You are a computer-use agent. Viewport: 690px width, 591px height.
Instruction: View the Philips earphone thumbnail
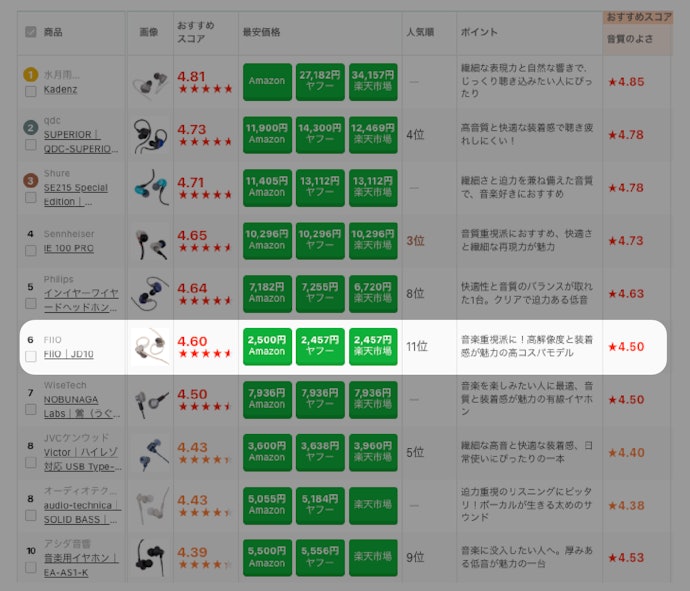150,294
